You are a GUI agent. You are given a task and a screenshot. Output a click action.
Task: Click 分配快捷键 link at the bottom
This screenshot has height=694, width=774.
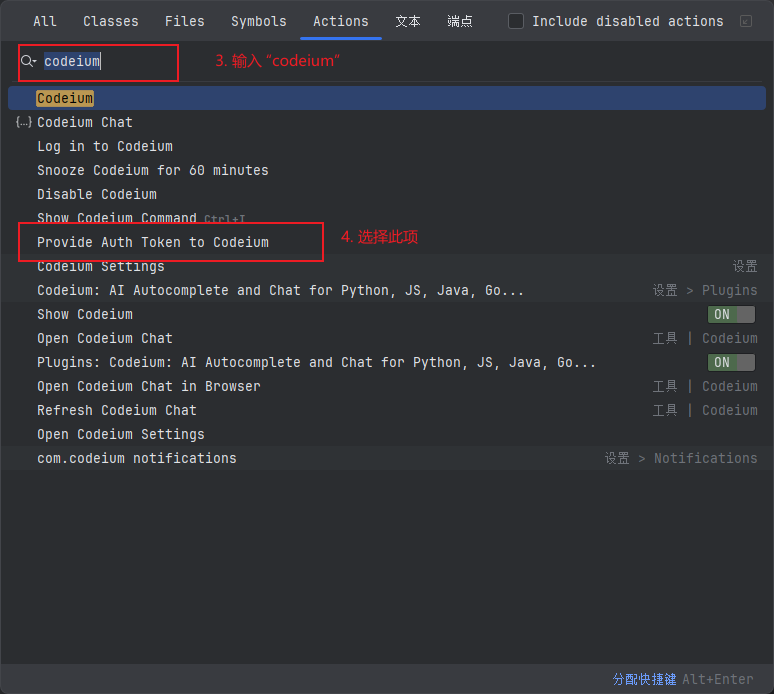644,679
